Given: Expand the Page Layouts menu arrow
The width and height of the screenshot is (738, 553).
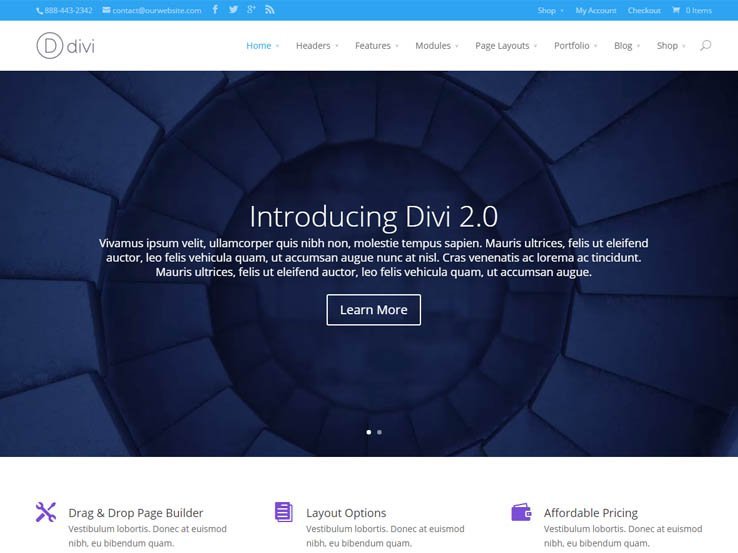Looking at the screenshot, I should [x=536, y=46].
